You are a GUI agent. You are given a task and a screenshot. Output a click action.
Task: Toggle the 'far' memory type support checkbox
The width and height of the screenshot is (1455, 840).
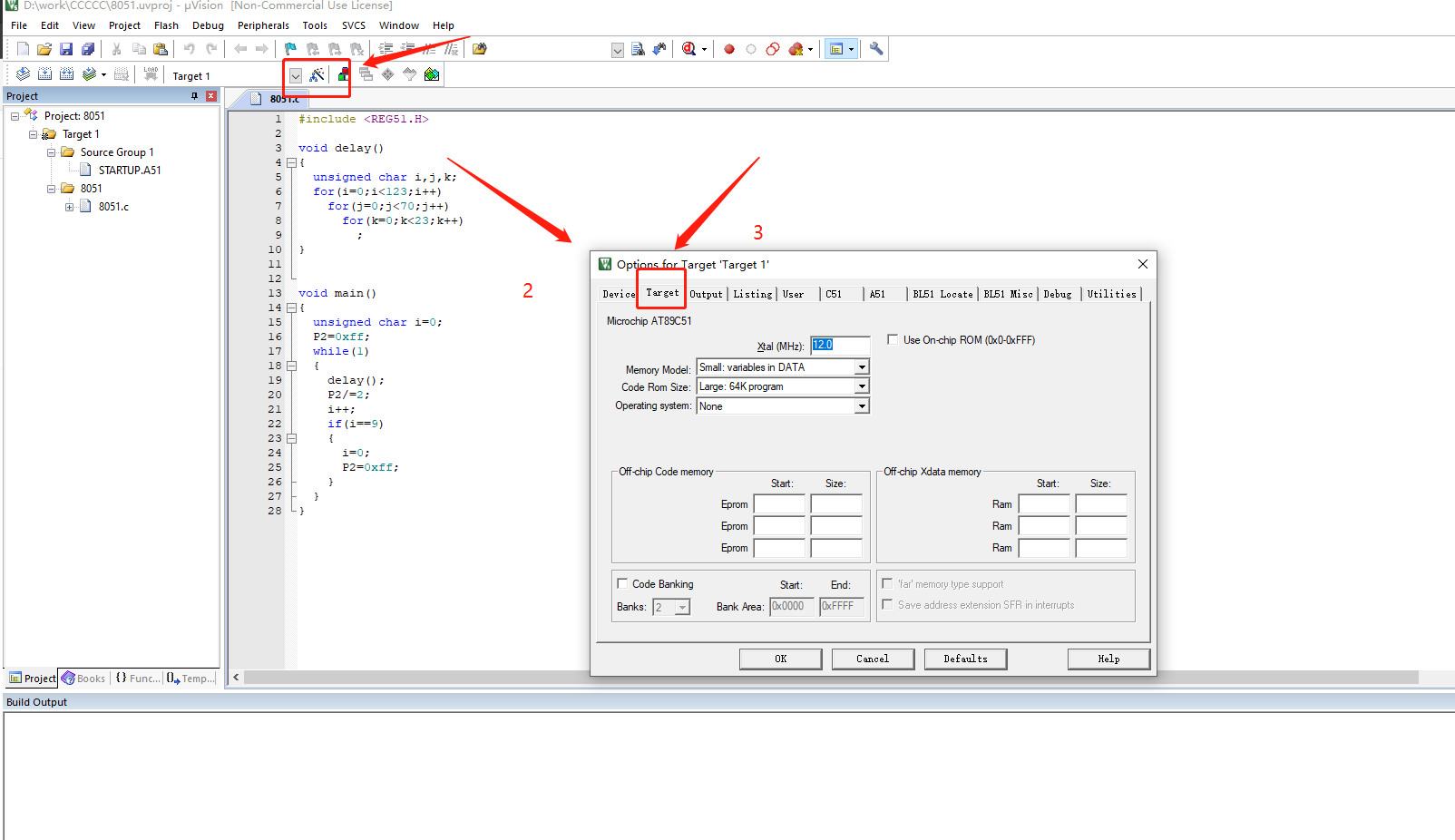887,583
